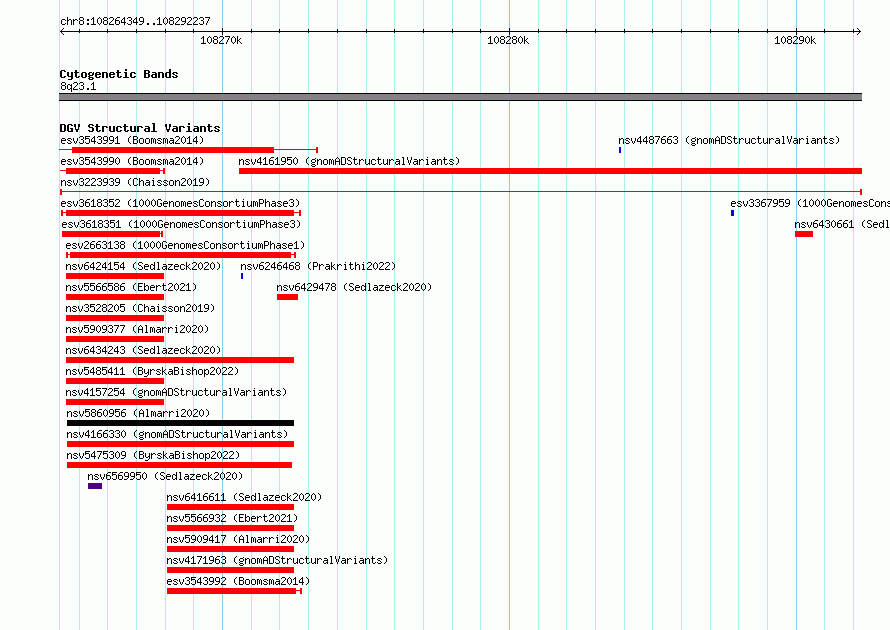Screen dimensions: 890x630
Task: Click nsv3528205 (Chaisson2019) label
Action: pyautogui.click(x=140, y=308)
